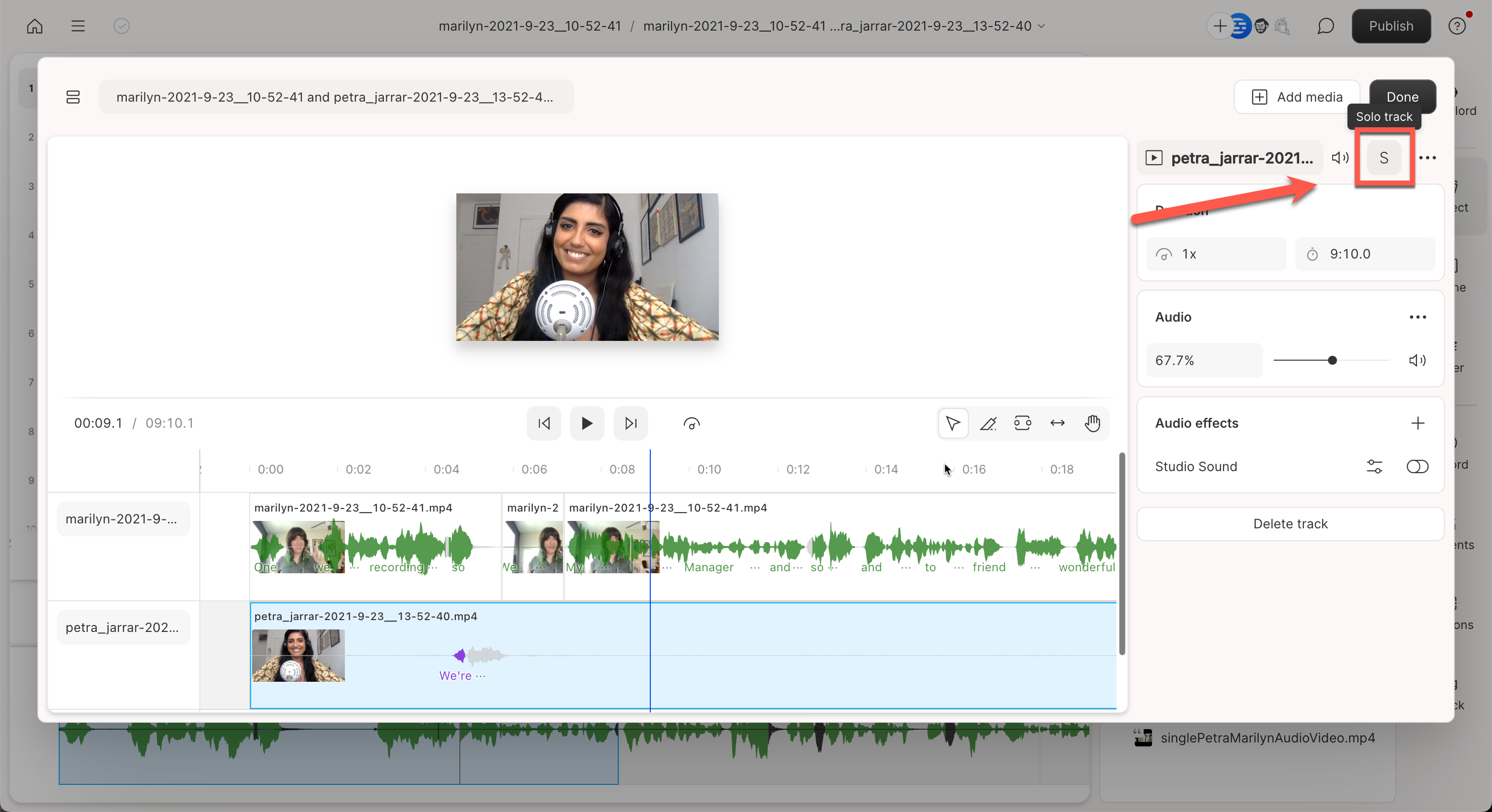
Task: Click the Publish button
Action: 1391,26
